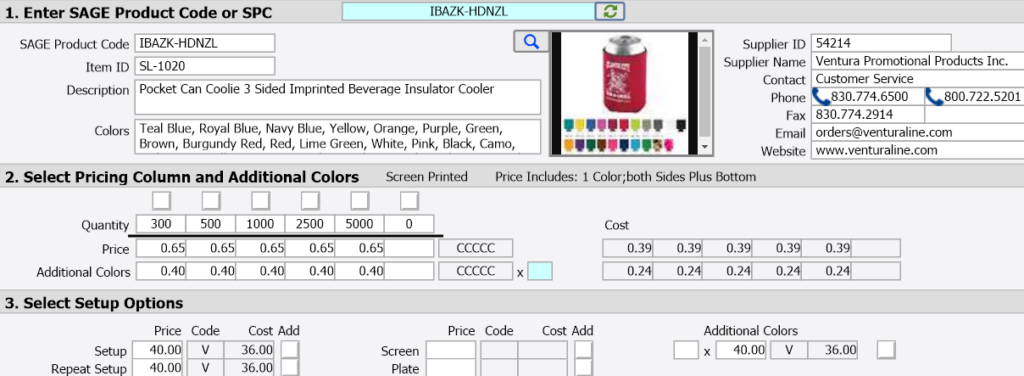Click the scroll up arrow in image panel
This screenshot has height=376, width=1024.
[705, 40]
